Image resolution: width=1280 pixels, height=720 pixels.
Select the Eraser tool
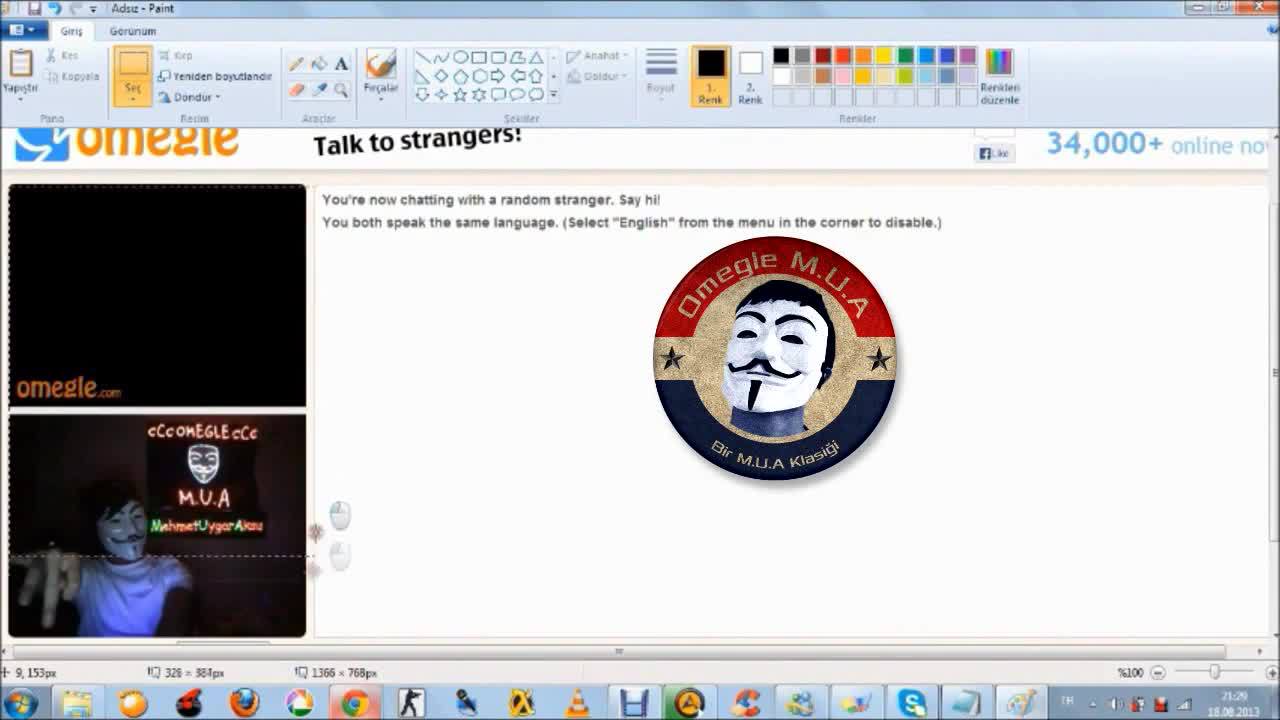click(297, 90)
